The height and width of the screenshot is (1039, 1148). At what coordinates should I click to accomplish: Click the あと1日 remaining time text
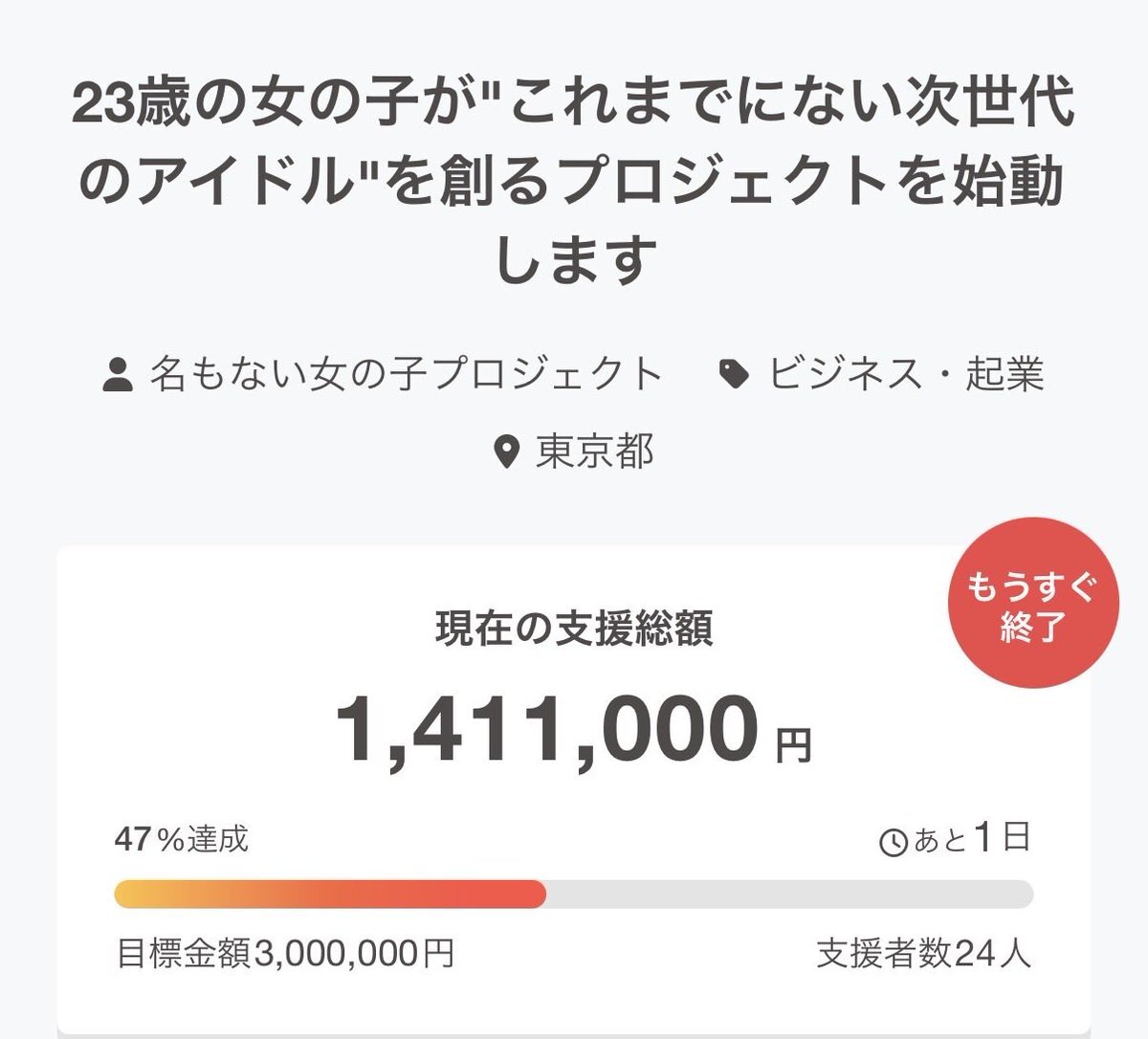click(972, 839)
